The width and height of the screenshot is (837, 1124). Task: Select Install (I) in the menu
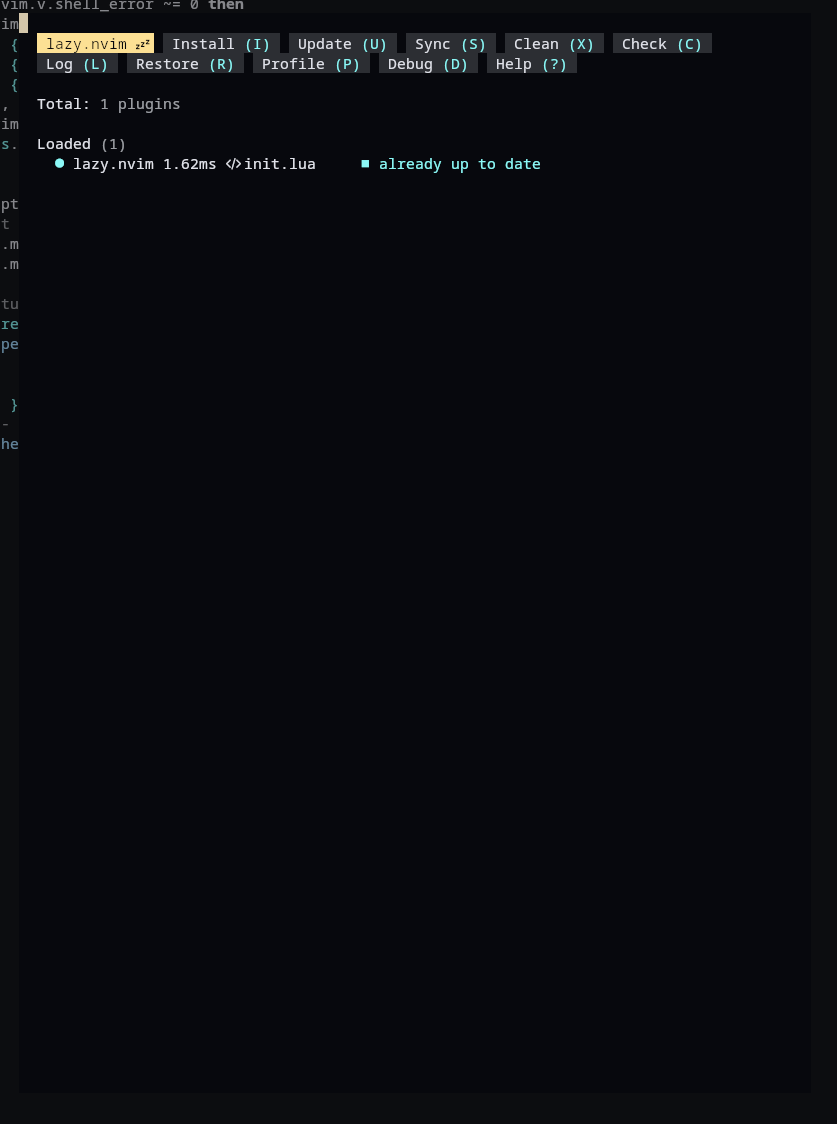221,44
